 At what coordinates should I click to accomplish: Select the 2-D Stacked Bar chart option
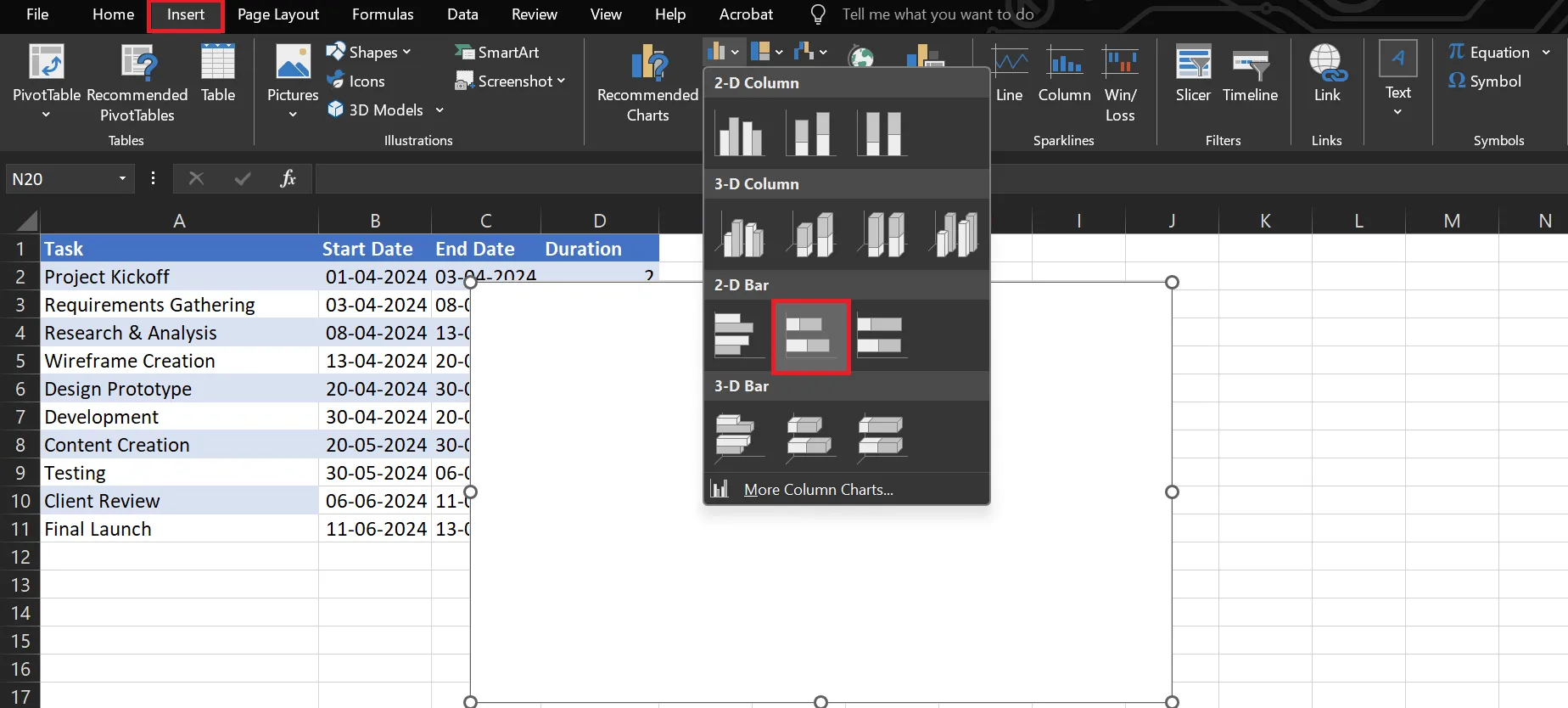(810, 336)
